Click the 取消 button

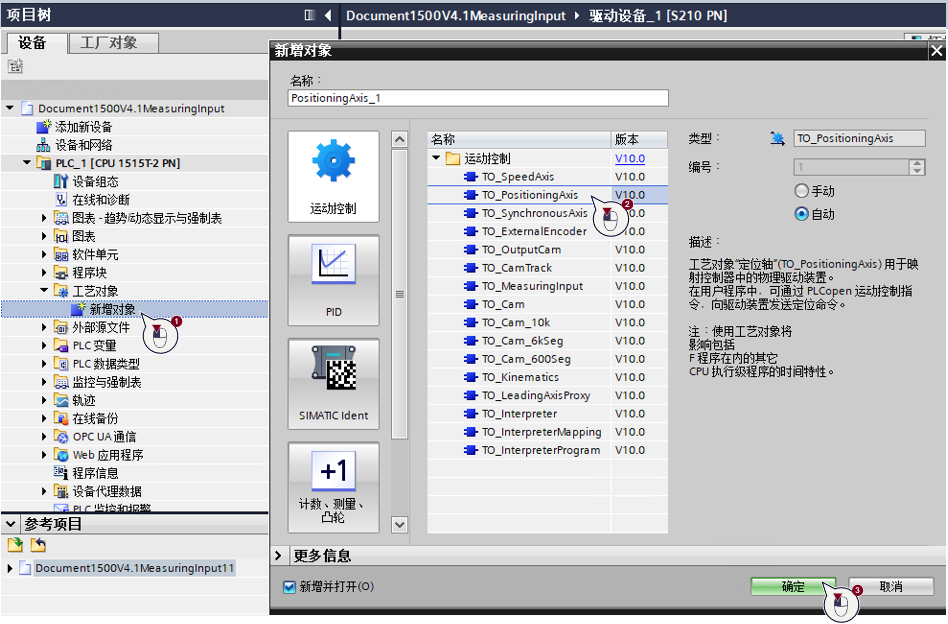[x=891, y=587]
